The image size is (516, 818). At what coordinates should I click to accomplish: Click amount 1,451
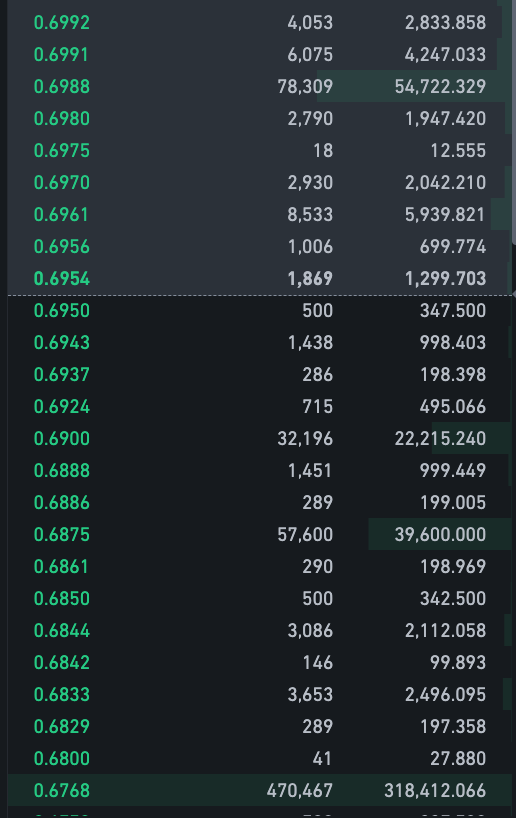(310, 471)
